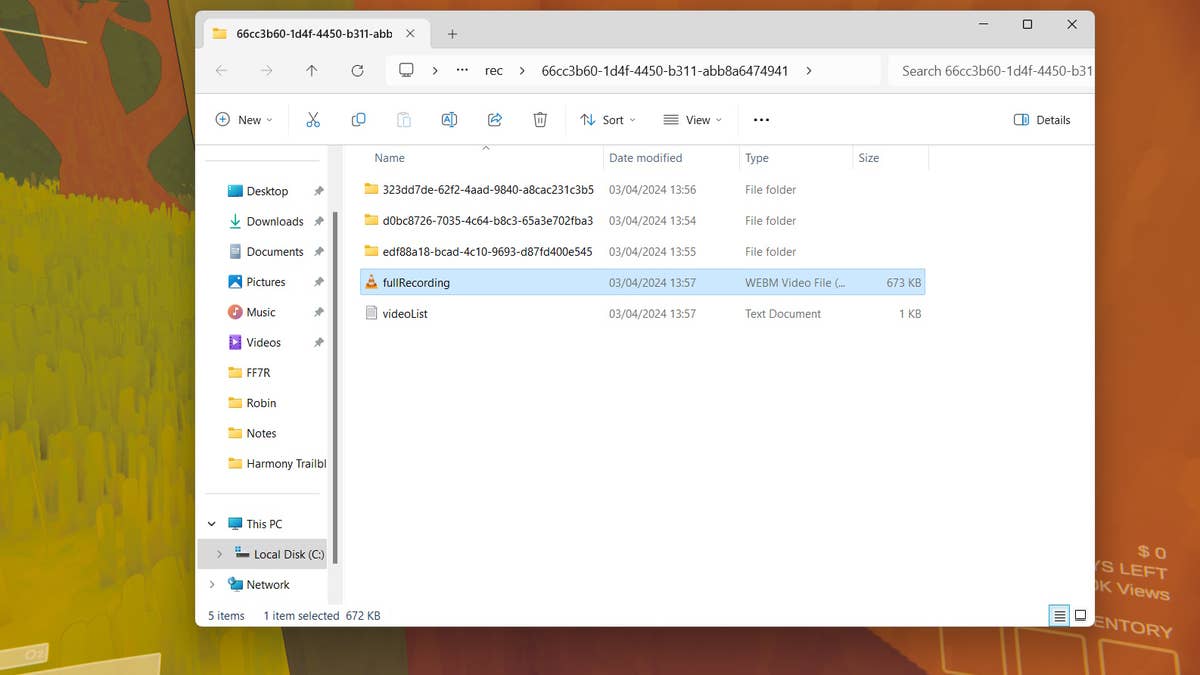
Task: Click the Cut scissors icon
Action: [x=313, y=120]
